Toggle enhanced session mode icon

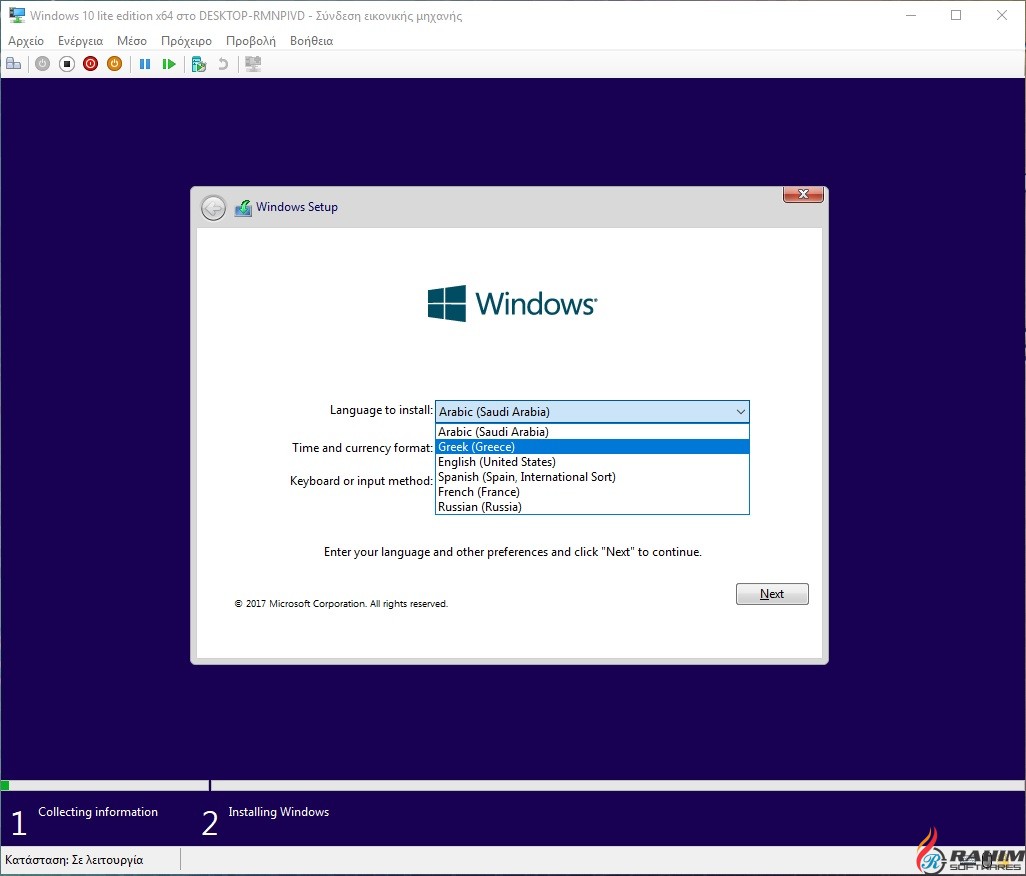pos(253,64)
